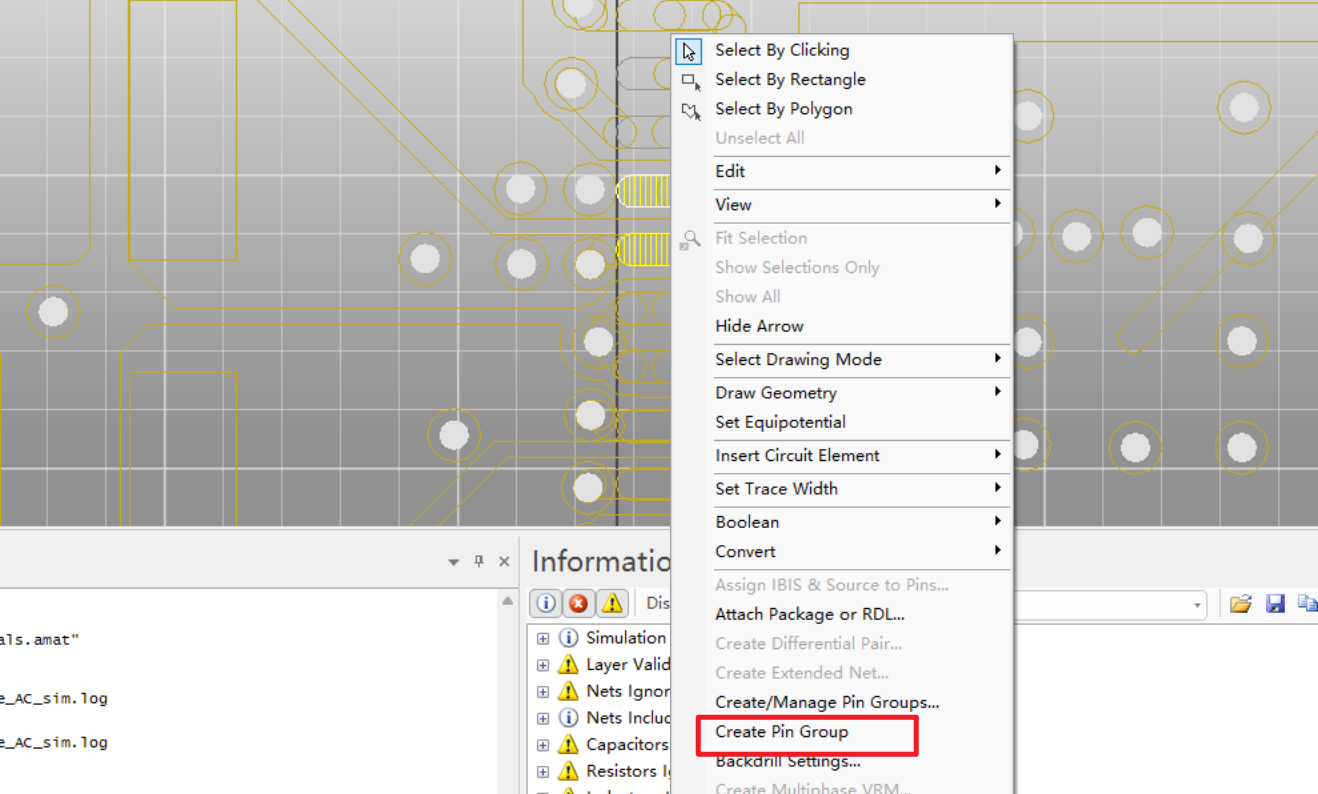Open the Display combo box dropdown arrow

pyautogui.click(x=1197, y=605)
